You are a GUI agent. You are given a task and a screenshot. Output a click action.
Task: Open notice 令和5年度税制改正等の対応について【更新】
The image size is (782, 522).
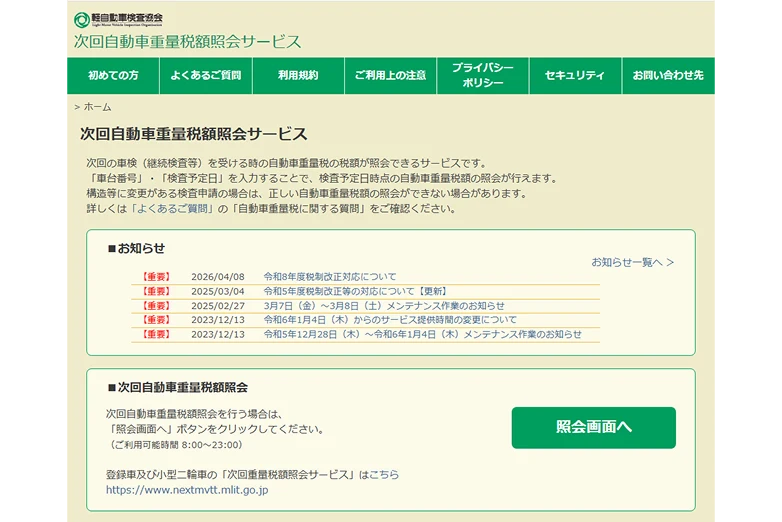356,291
